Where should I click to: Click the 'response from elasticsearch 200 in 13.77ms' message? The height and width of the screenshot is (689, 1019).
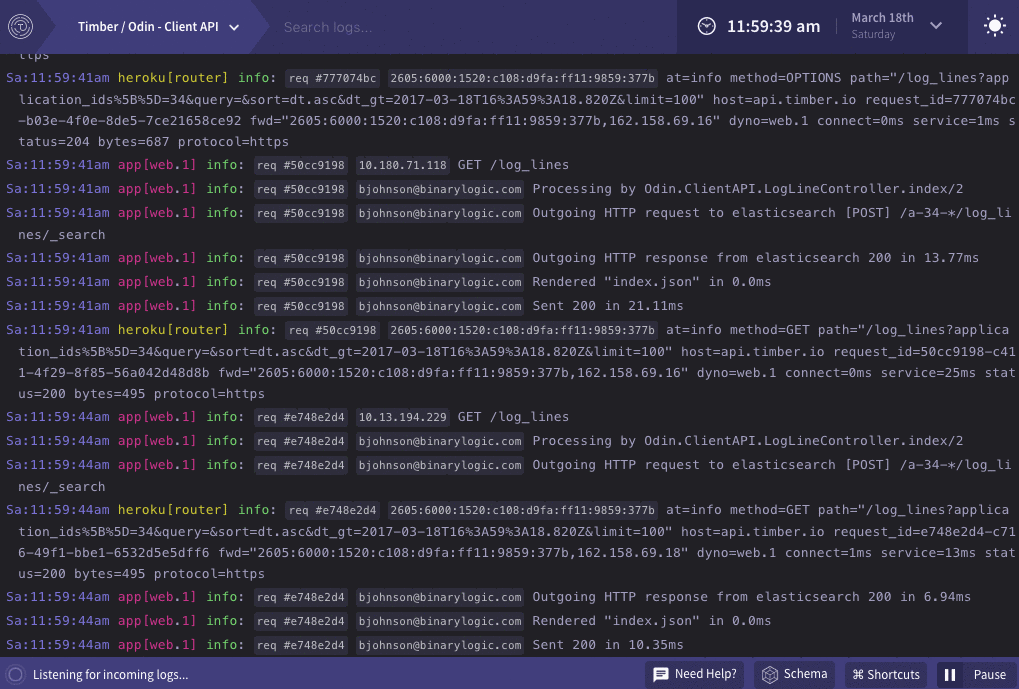coord(755,258)
